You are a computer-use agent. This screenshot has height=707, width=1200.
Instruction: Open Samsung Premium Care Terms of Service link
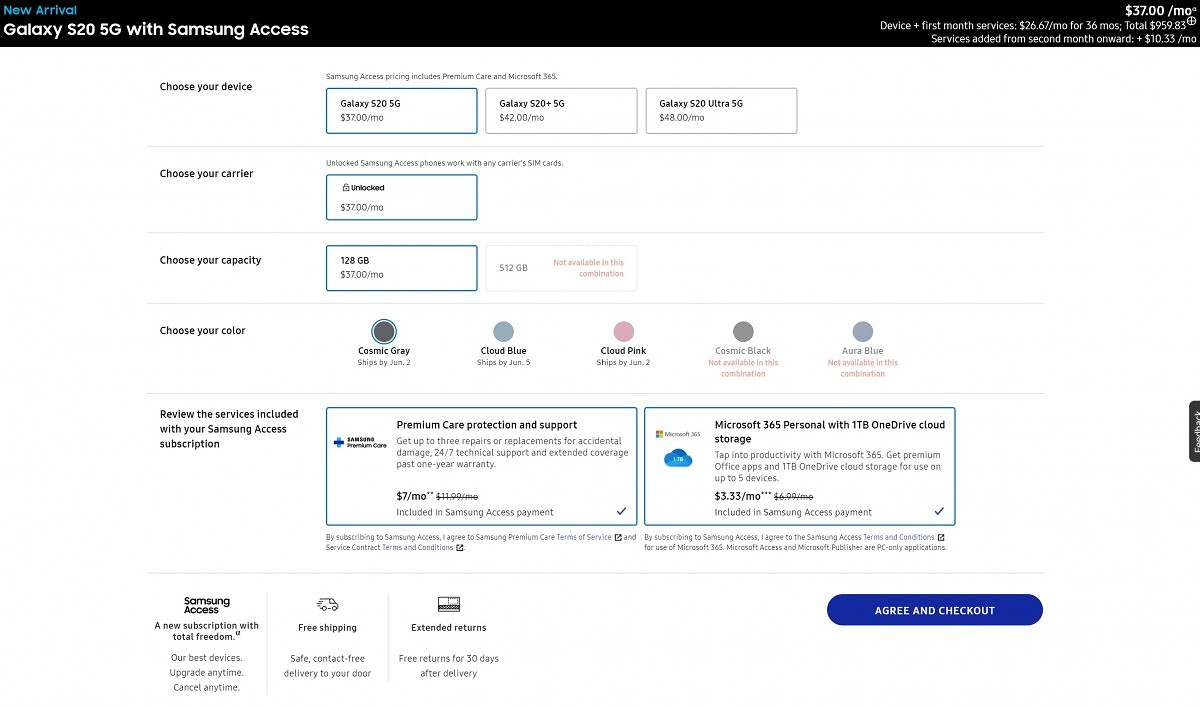pos(585,537)
